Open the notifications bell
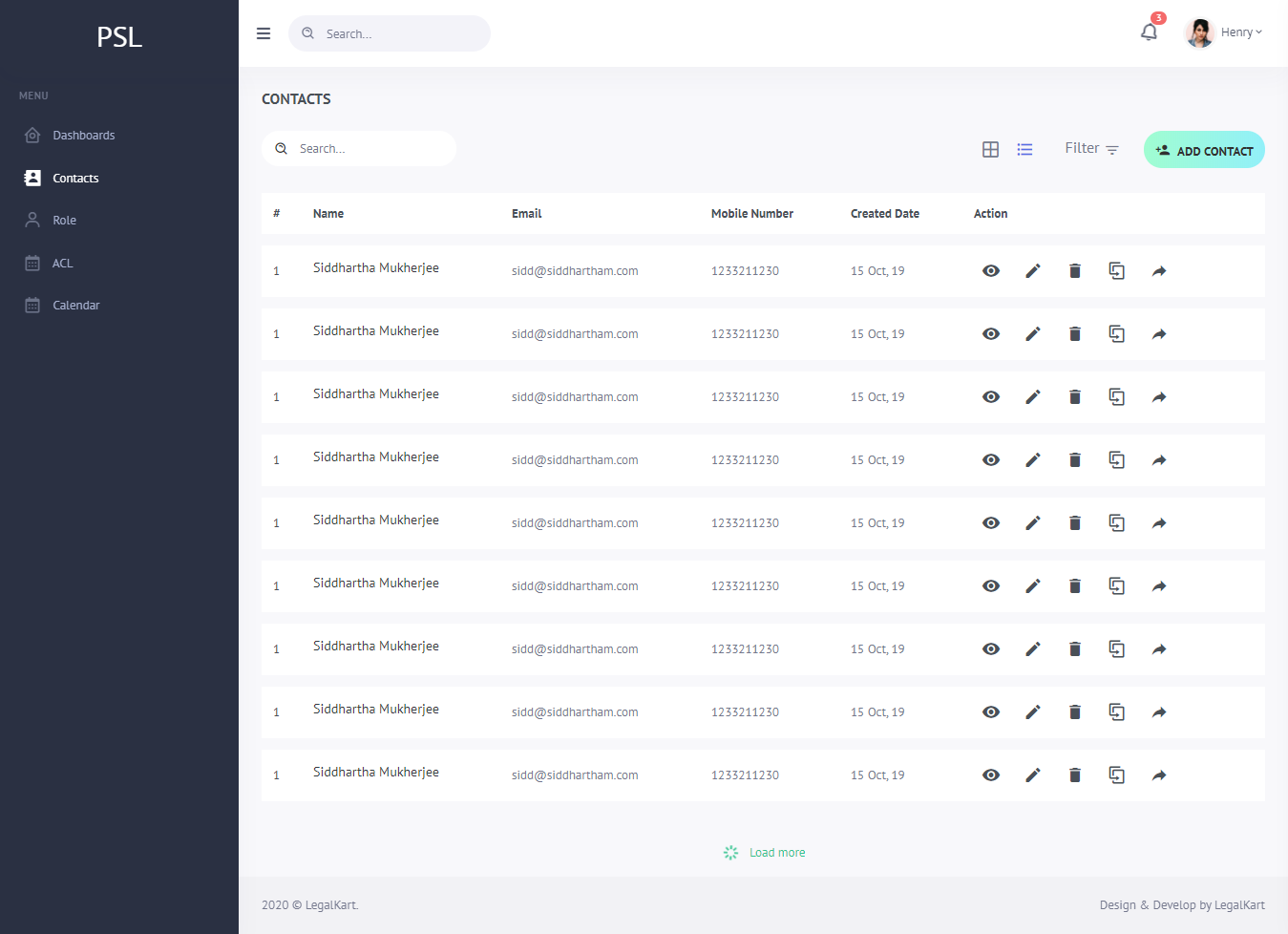Screen dimensions: 1288x934 [x=1149, y=32]
